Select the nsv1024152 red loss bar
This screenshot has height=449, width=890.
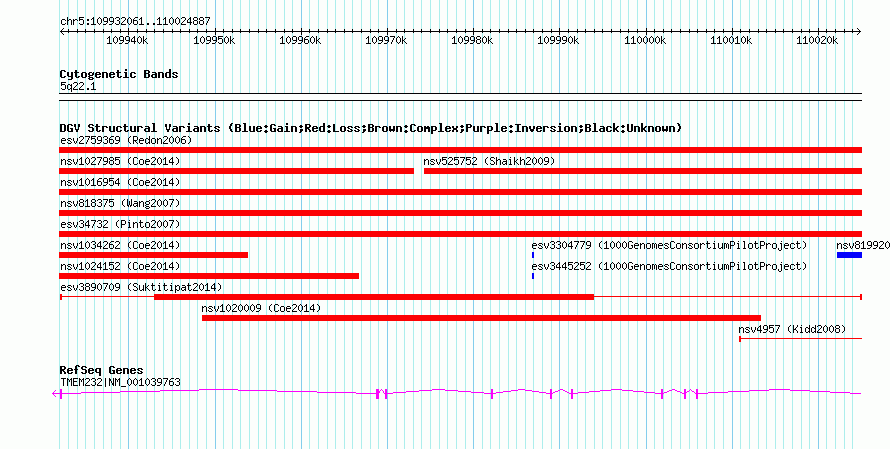(x=209, y=276)
